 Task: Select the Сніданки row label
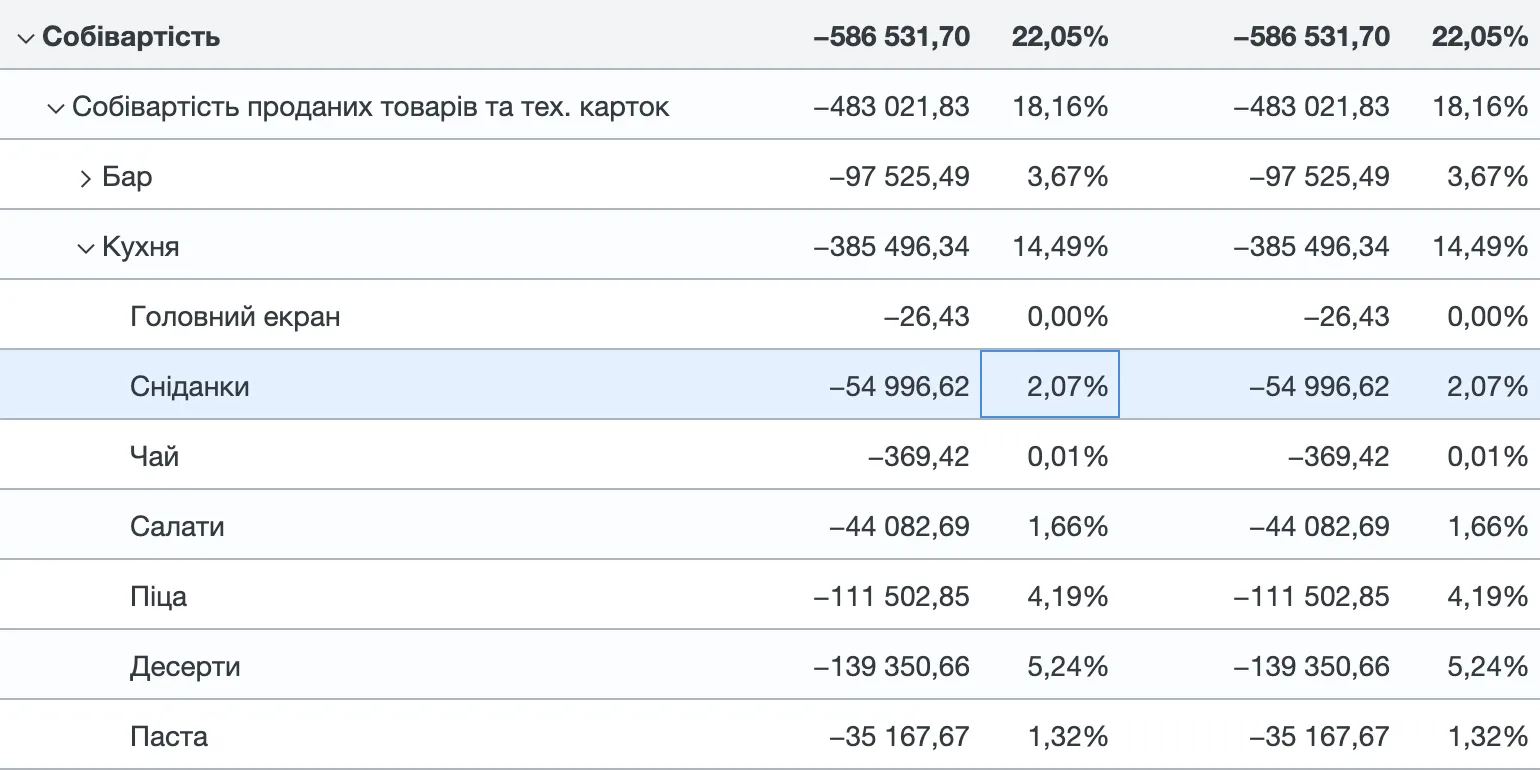coord(190,387)
